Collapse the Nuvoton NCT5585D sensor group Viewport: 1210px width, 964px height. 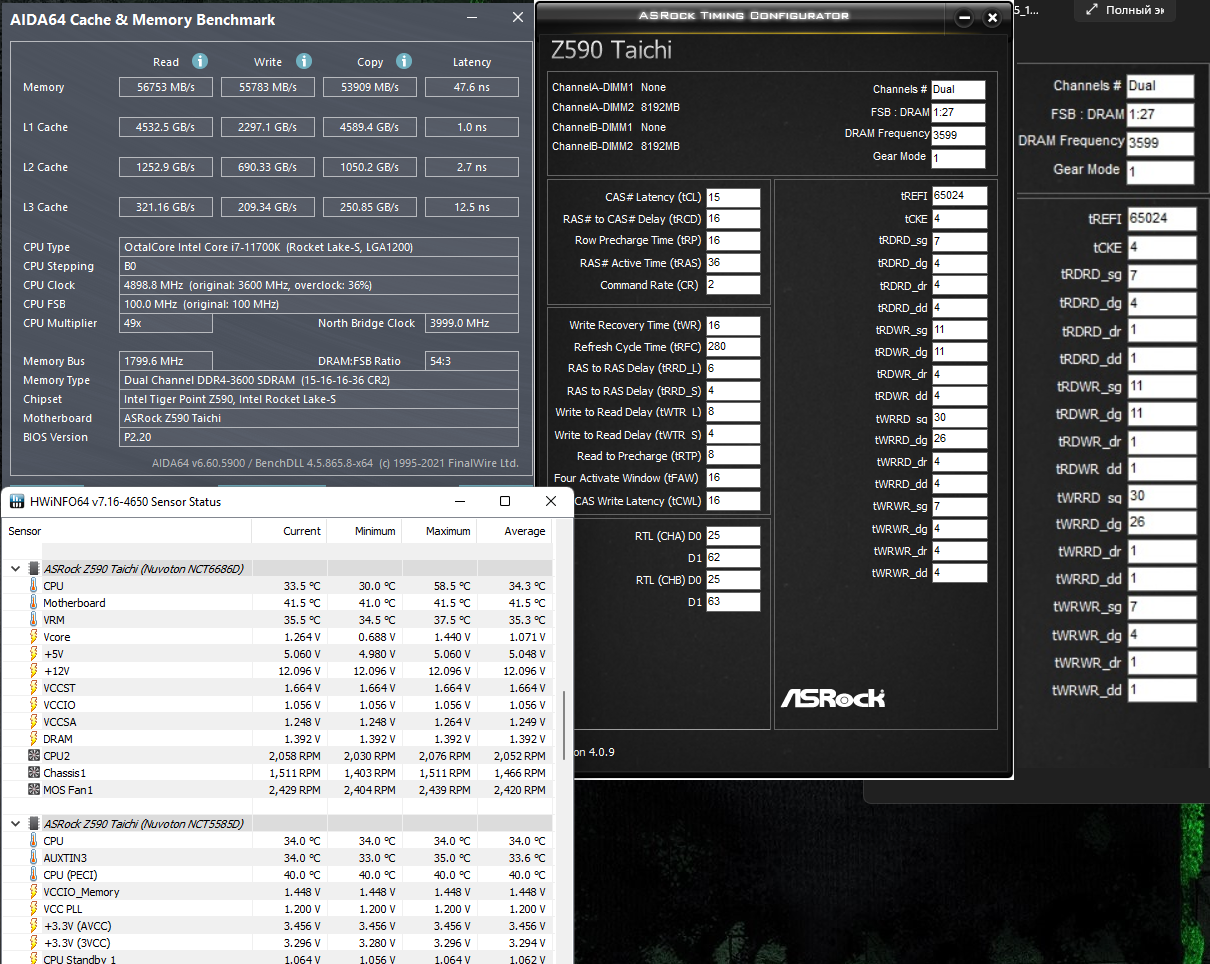pyautogui.click(x=15, y=824)
